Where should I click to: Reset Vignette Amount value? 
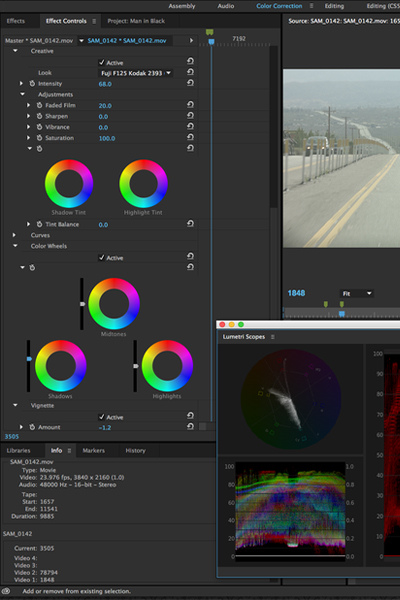pyautogui.click(x=190, y=426)
